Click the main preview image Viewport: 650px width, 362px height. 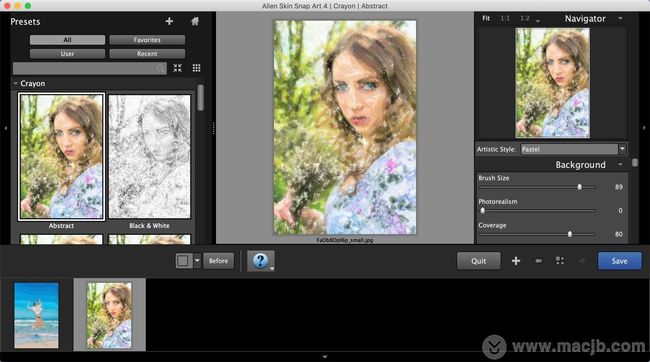pyautogui.click(x=345, y=128)
